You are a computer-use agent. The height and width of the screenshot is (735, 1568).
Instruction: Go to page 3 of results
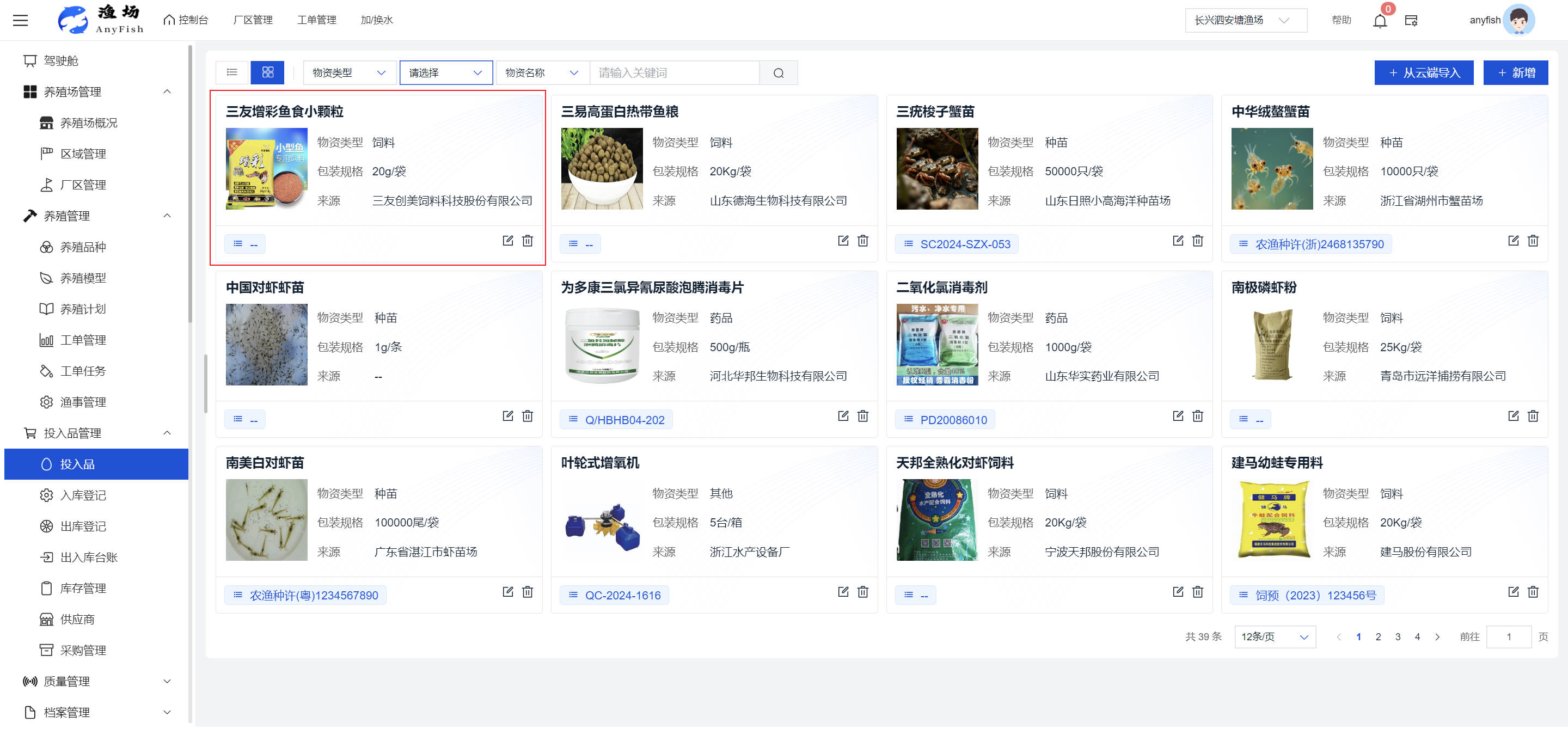coord(1398,637)
